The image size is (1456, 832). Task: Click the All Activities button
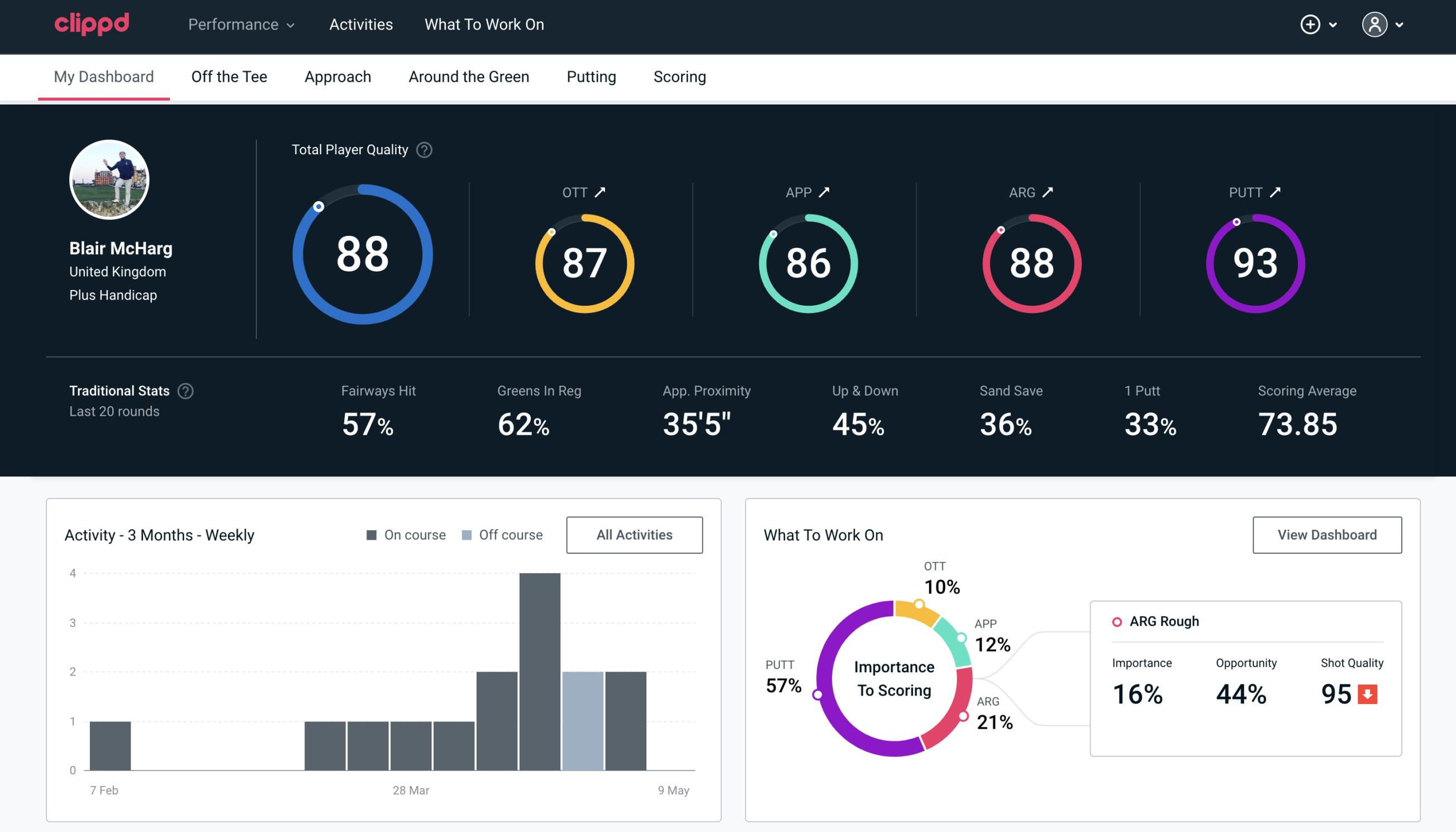(x=634, y=534)
